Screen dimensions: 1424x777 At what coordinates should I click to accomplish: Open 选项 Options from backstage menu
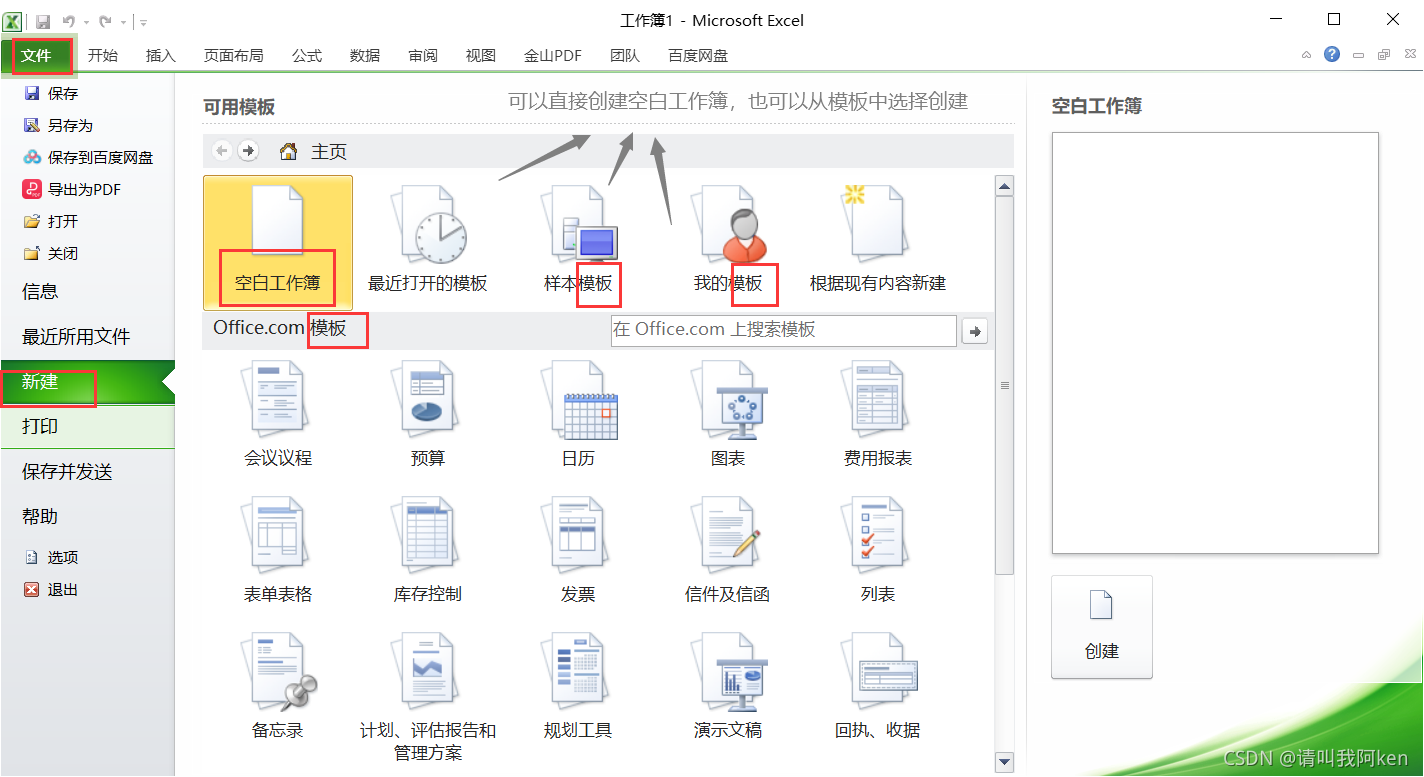(52, 558)
